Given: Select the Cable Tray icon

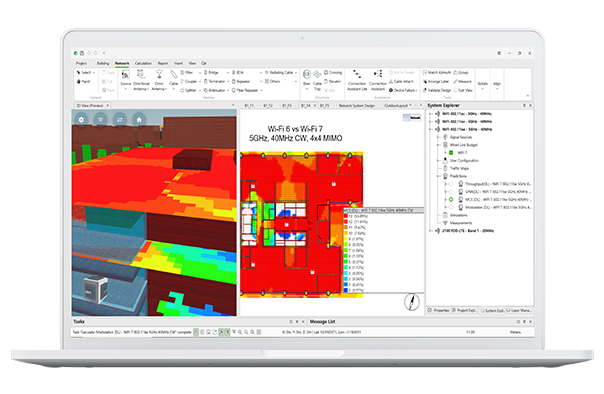Looking at the screenshot, I should tap(317, 79).
